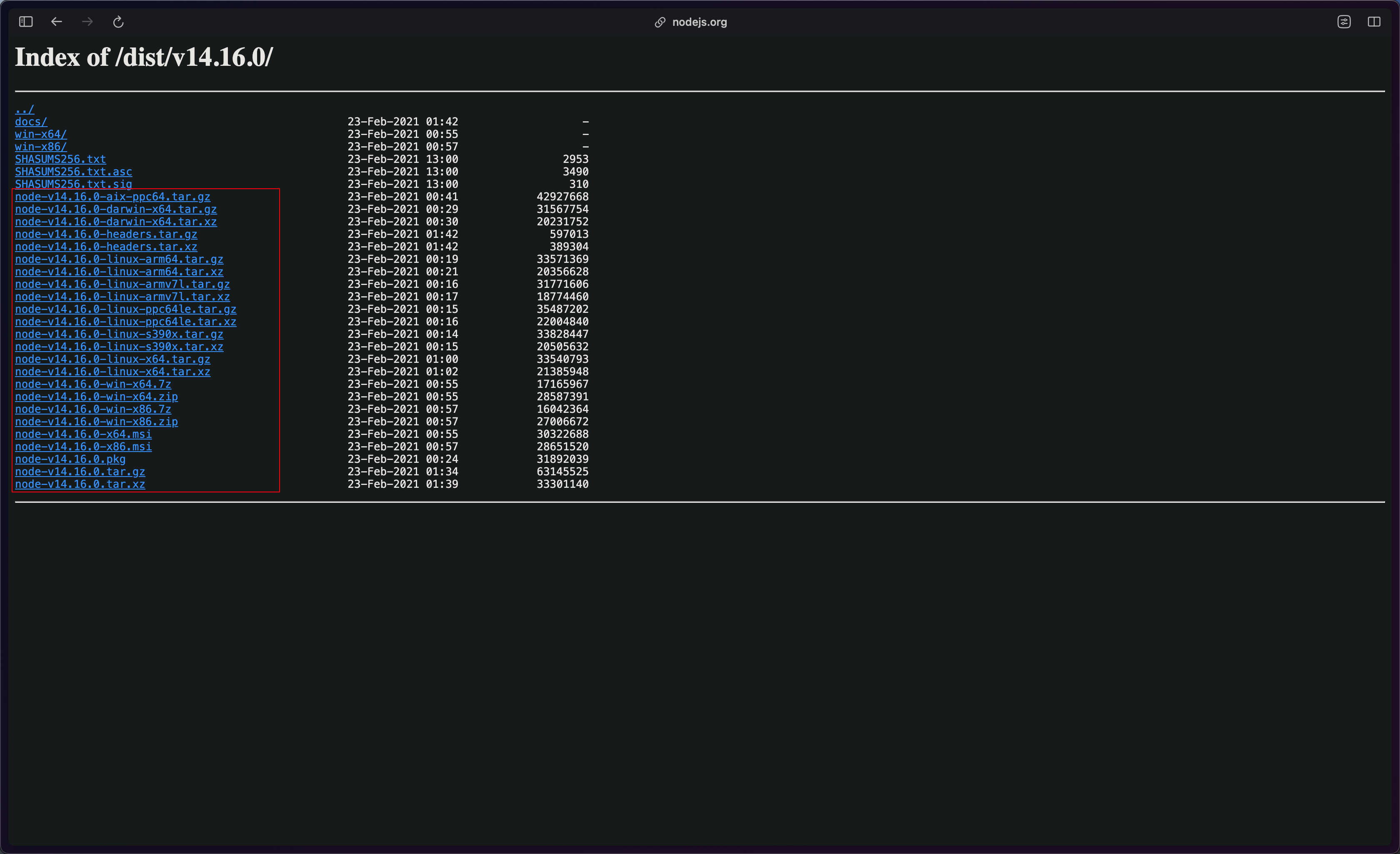Screen dimensions: 1400x854
Task: Download node-v14.16.0-headers.tar.xz
Action: pyautogui.click(x=106, y=247)
